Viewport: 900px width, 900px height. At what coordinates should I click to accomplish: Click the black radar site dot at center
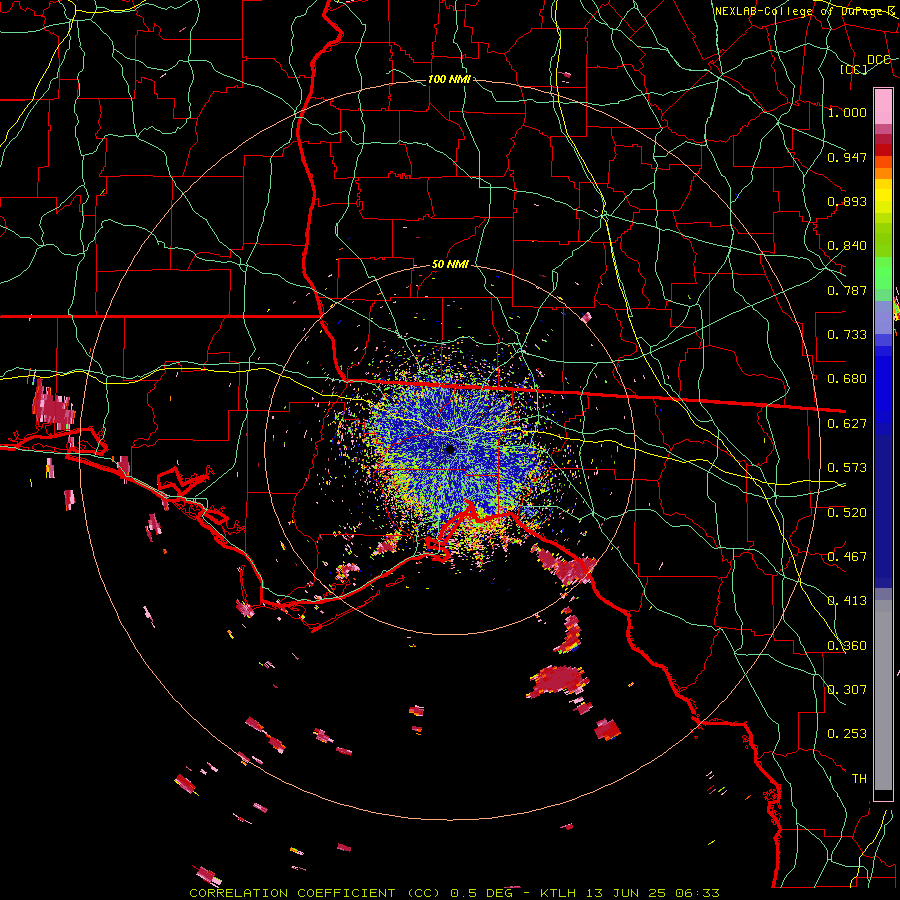point(451,449)
